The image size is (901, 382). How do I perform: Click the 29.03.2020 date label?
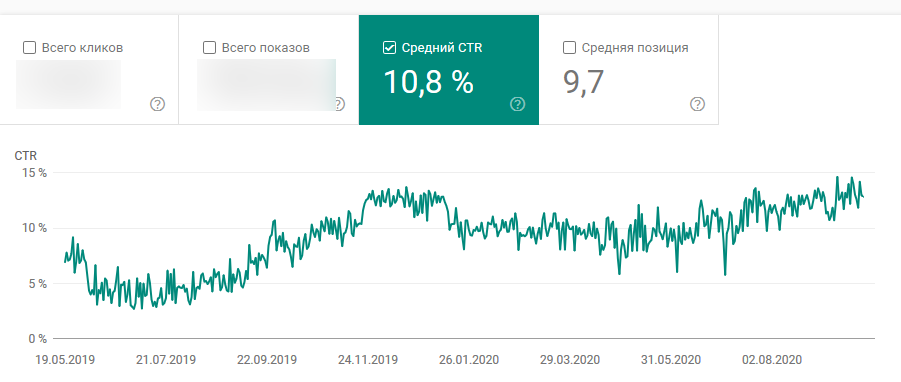click(x=570, y=360)
